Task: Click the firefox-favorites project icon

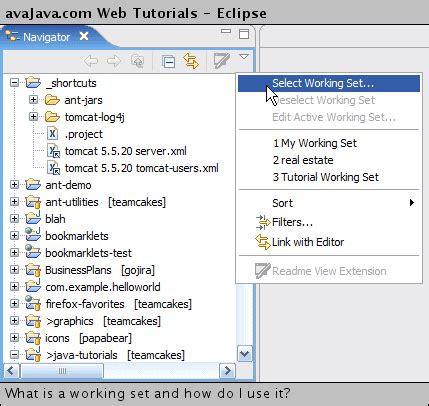Action: pos(33,303)
